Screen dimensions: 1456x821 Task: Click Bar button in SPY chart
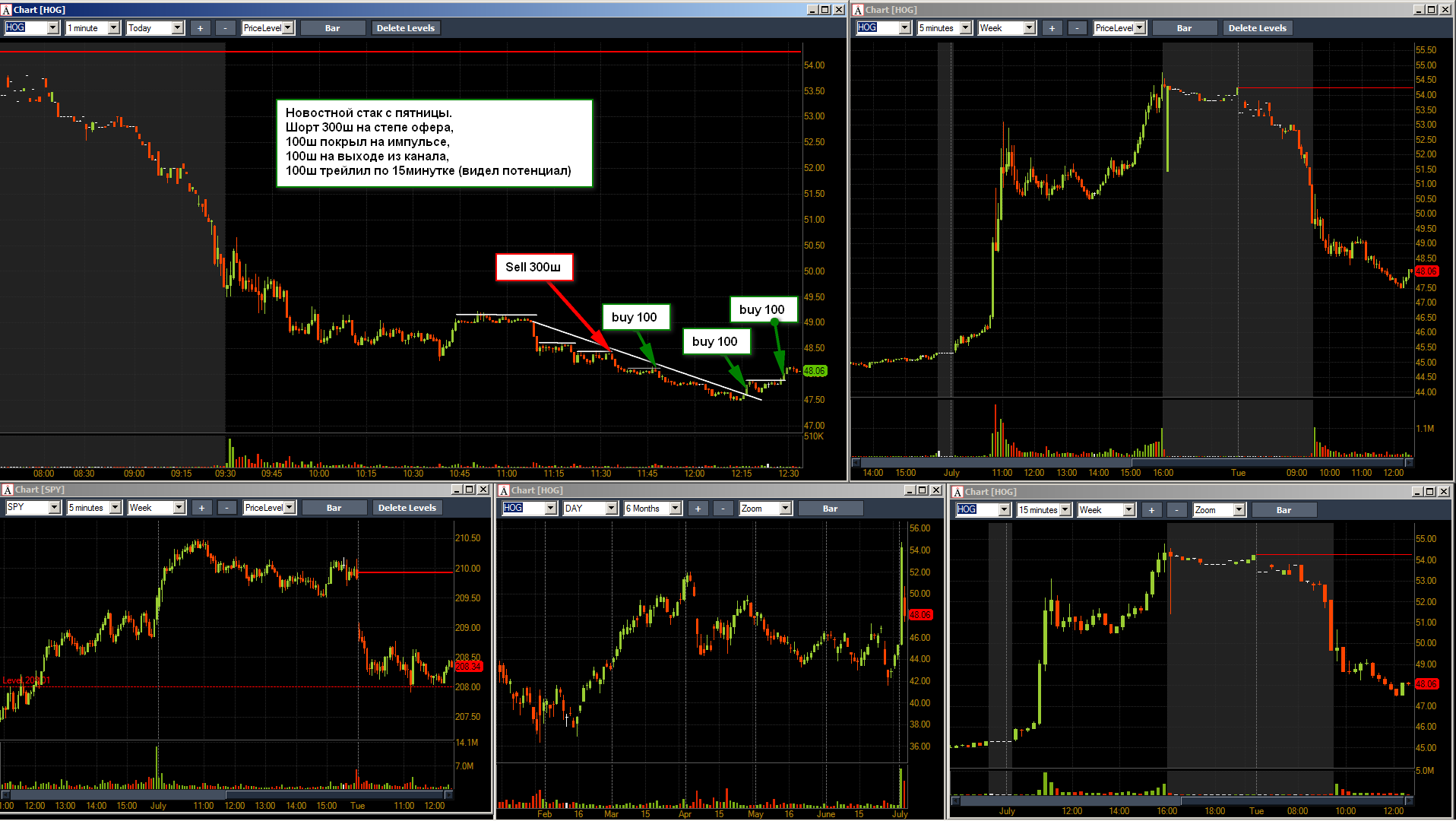(x=334, y=508)
